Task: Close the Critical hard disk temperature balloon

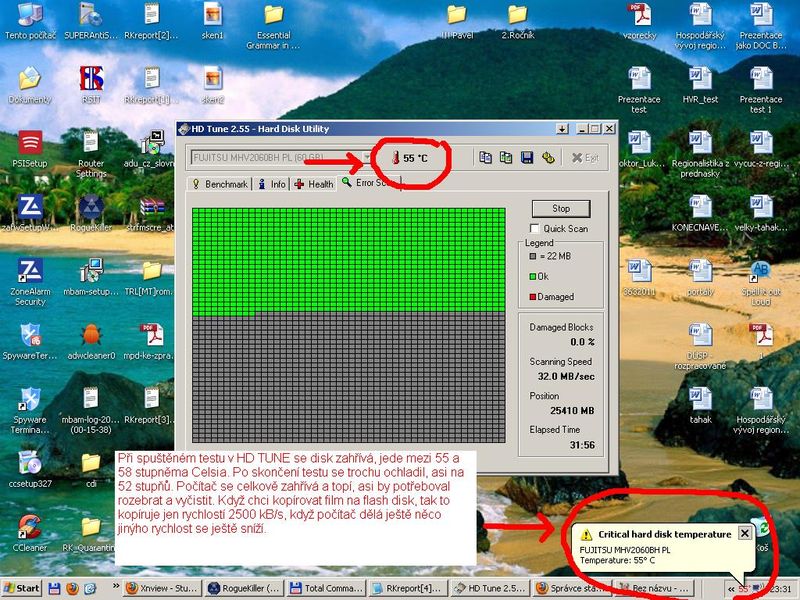Action: pyautogui.click(x=744, y=534)
